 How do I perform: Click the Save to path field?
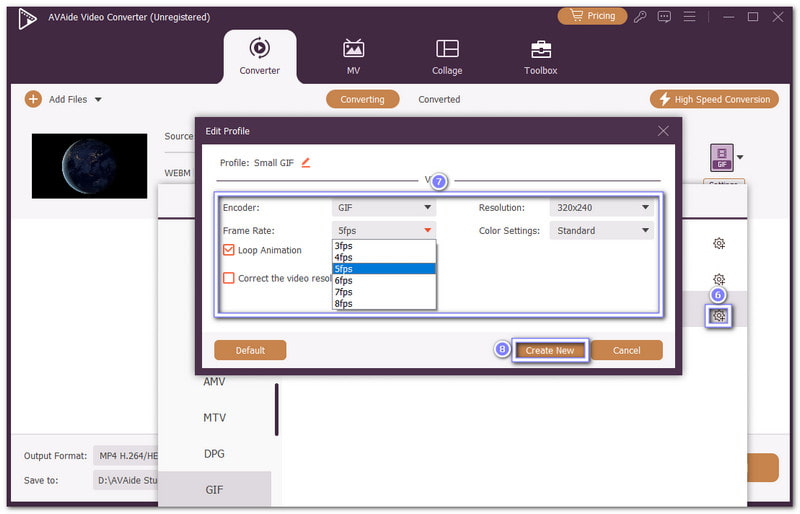(x=127, y=480)
